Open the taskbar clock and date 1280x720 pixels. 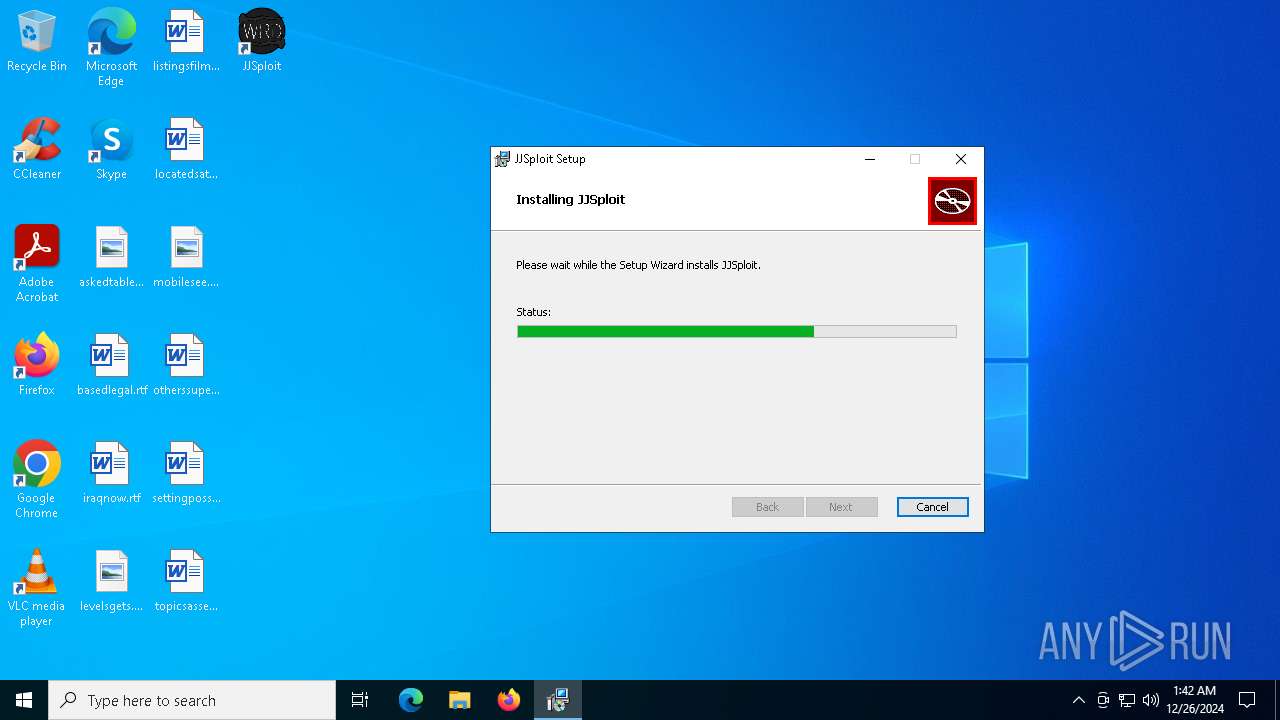coord(1194,700)
